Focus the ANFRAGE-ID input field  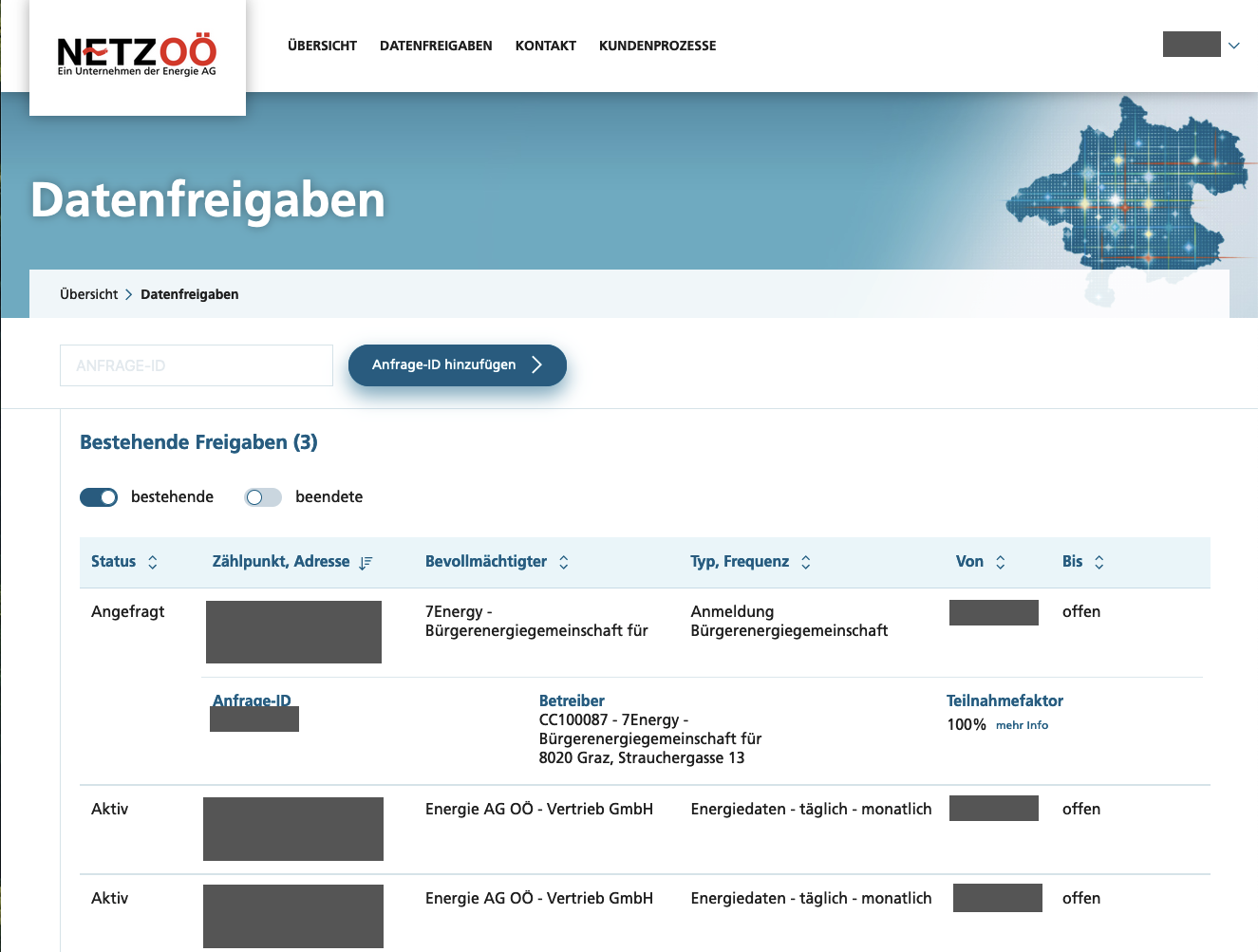point(197,365)
